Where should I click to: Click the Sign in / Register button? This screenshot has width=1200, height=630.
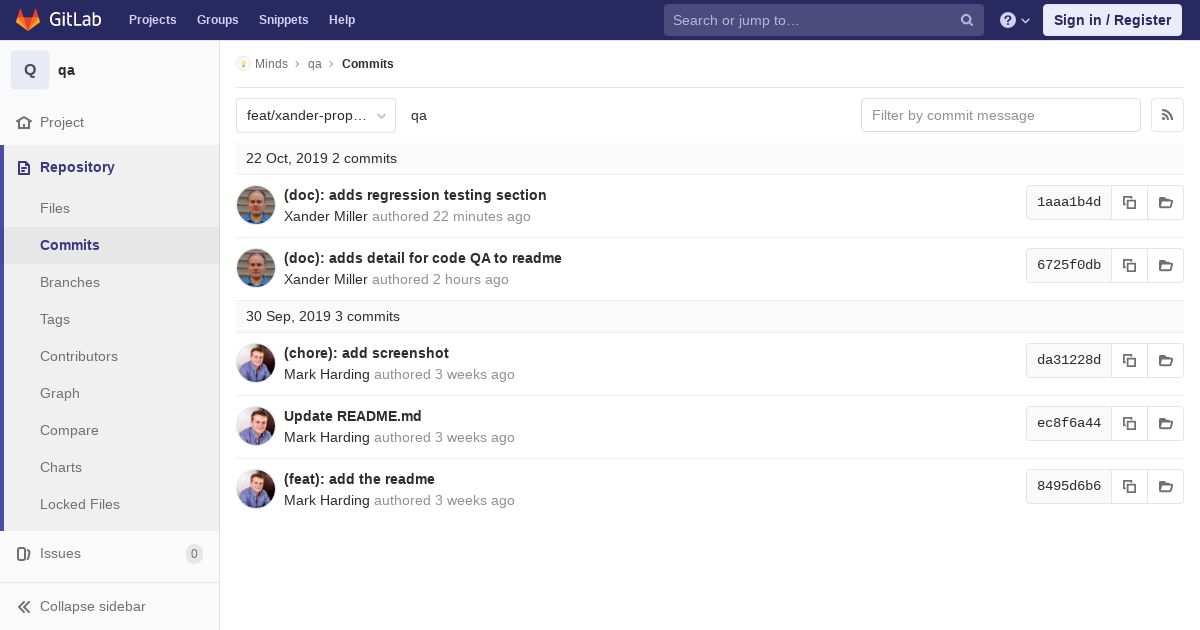click(1112, 20)
